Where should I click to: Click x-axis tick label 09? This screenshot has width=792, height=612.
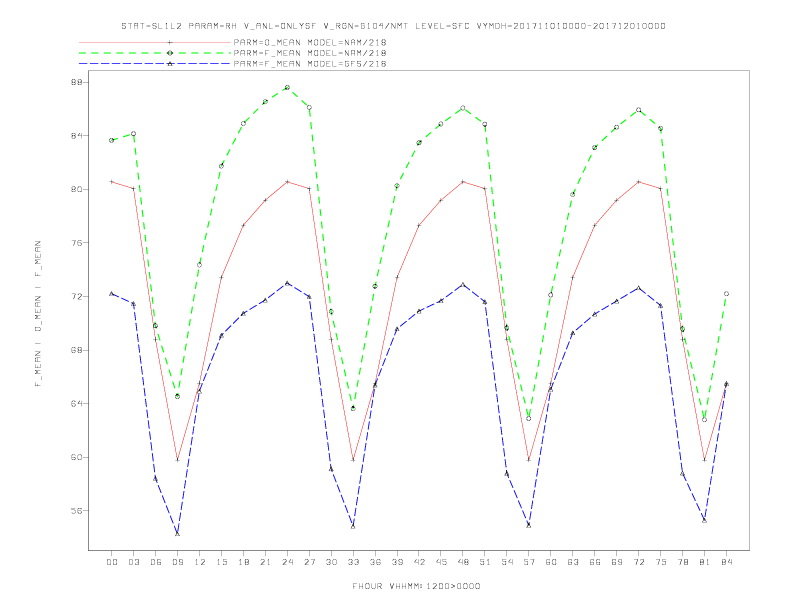[177, 562]
